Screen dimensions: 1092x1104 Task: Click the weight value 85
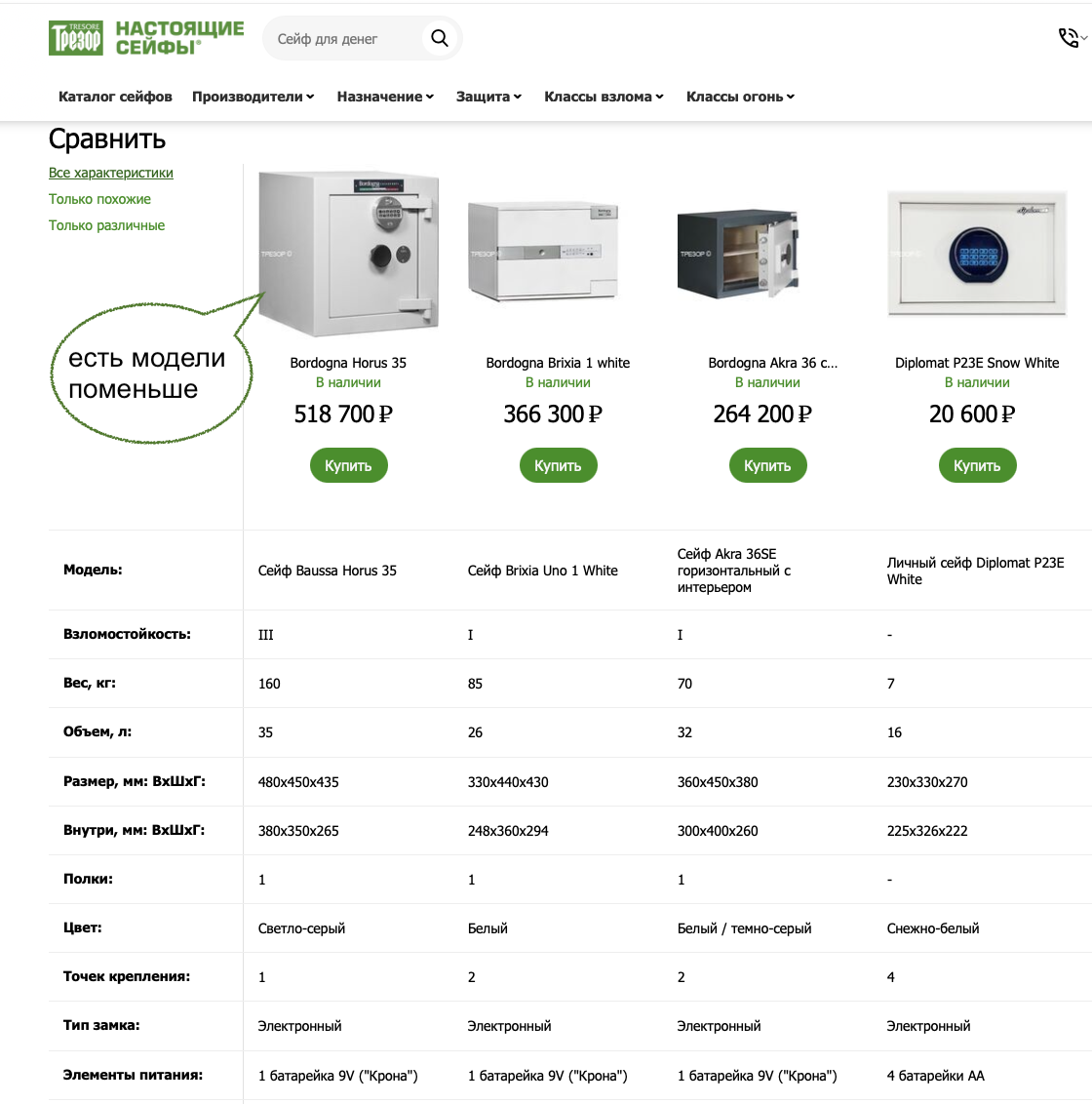tap(475, 684)
